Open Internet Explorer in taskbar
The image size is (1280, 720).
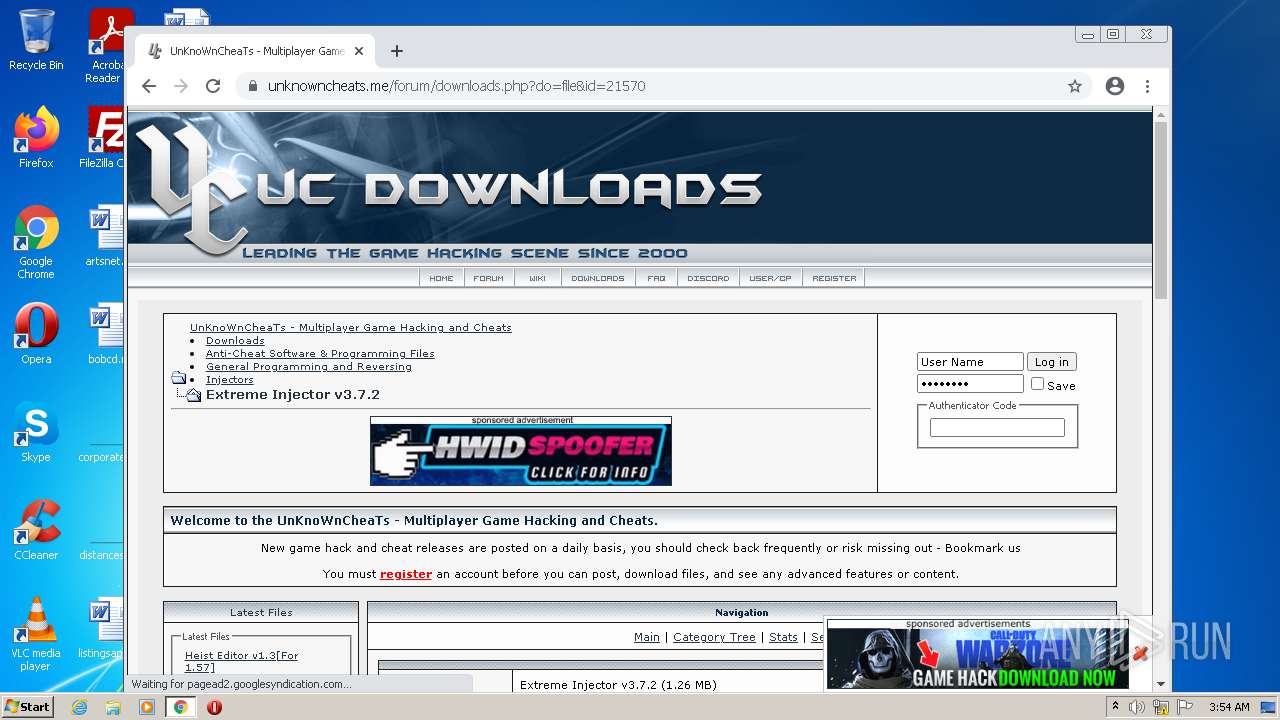tap(79, 707)
